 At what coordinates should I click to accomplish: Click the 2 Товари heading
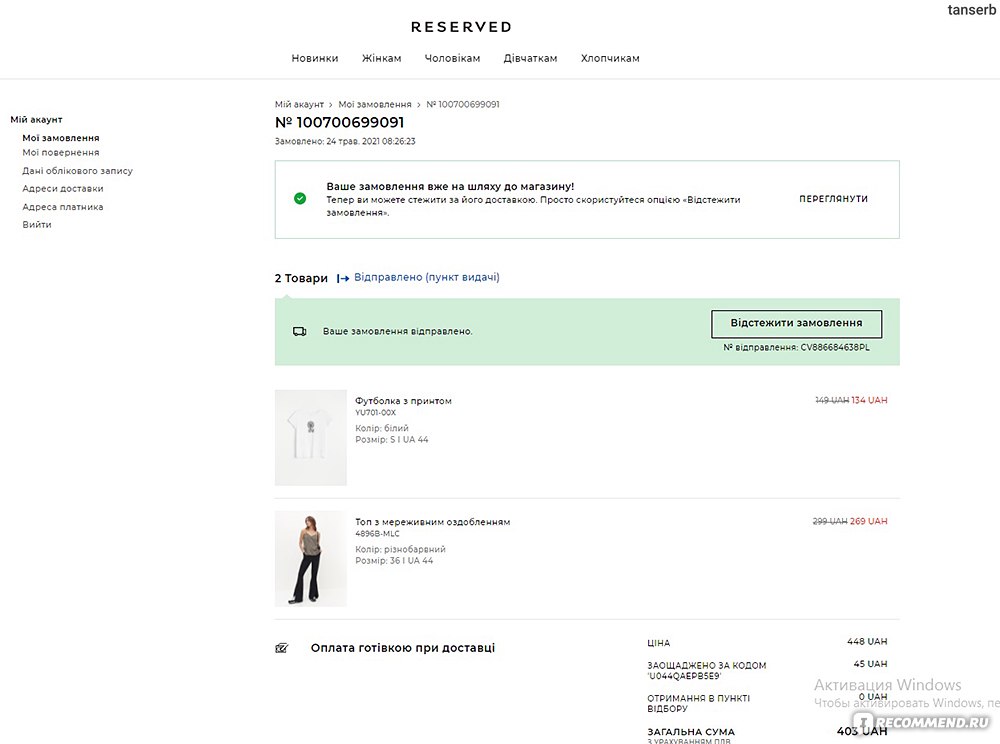point(301,278)
